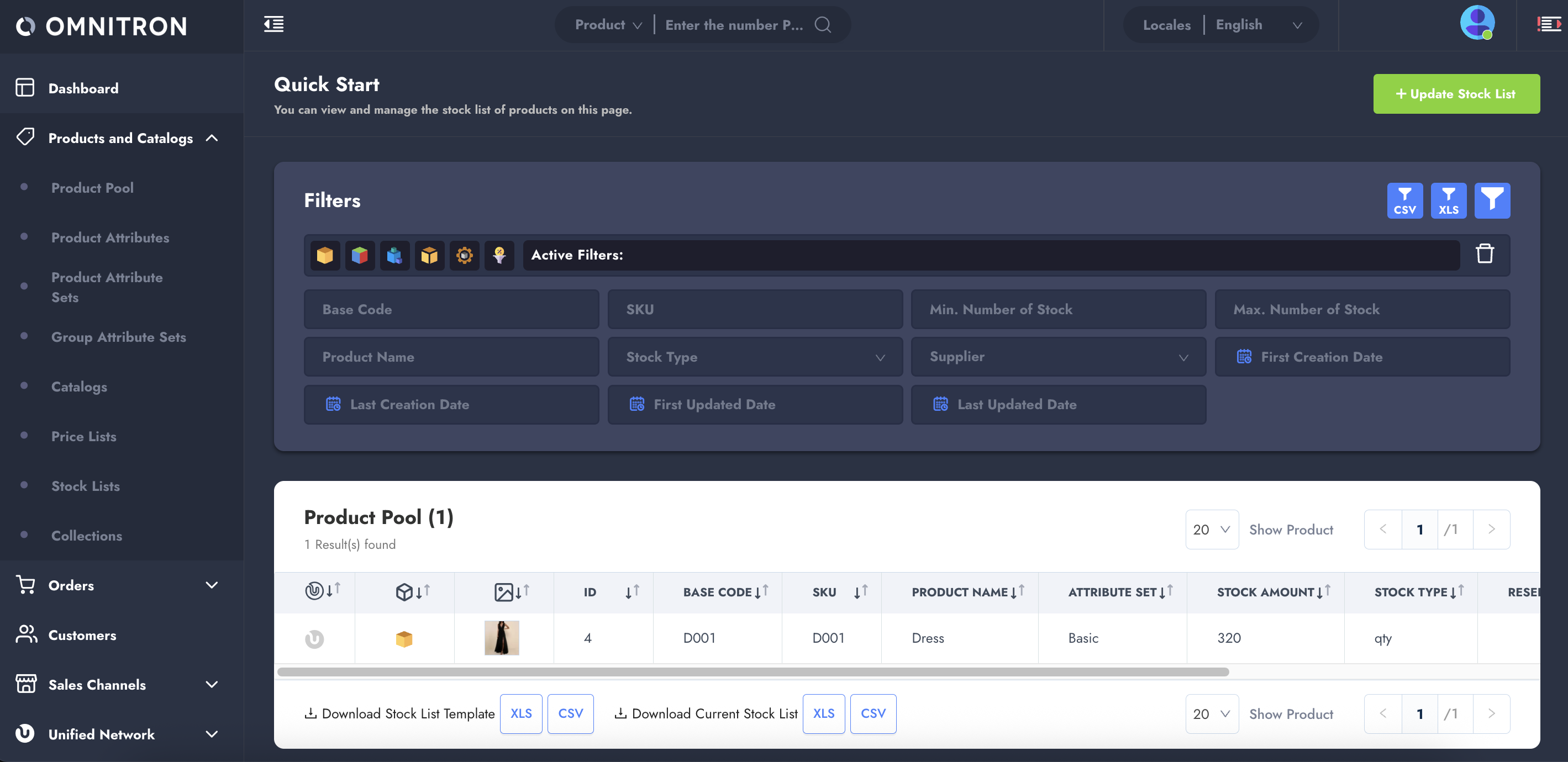
Task: Click the multicolor cube filter icon
Action: coord(360,256)
